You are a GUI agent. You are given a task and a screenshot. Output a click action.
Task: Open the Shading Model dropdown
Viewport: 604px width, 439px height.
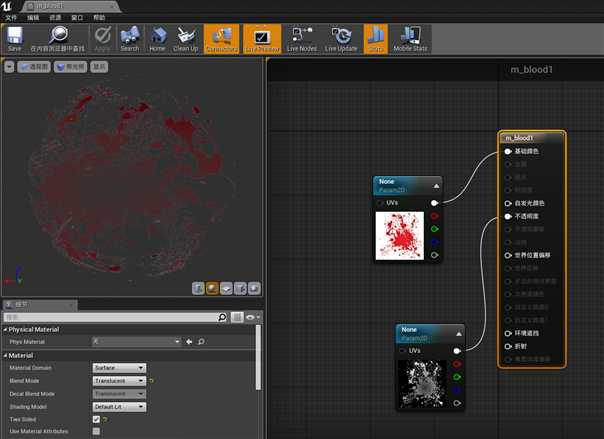tap(119, 407)
